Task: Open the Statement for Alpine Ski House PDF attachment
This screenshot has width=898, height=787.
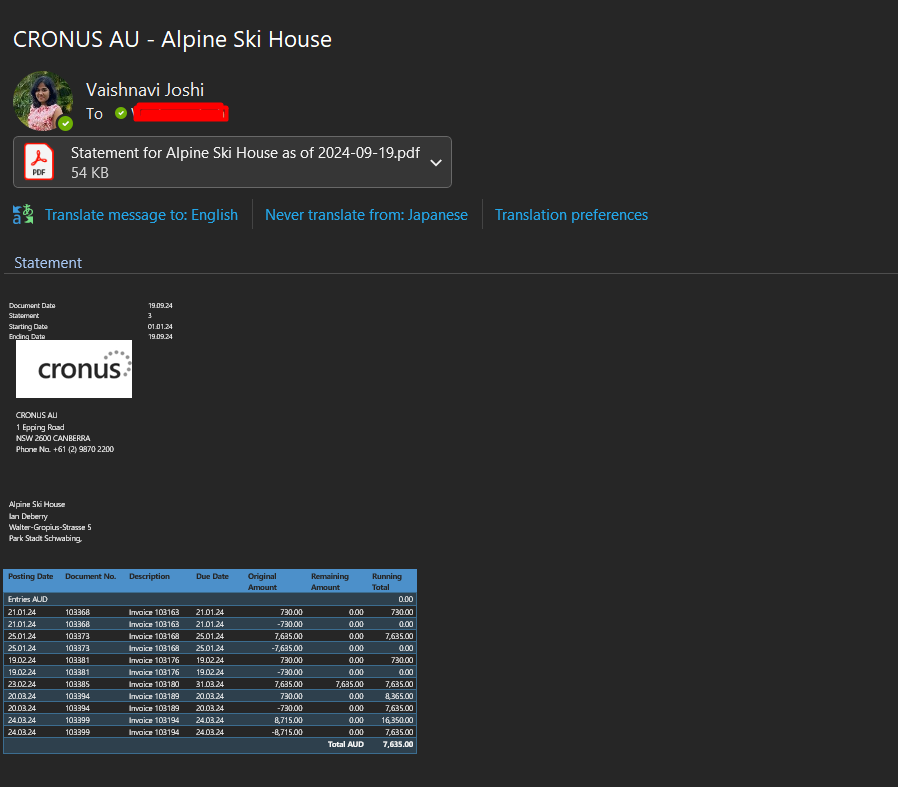Action: click(233, 162)
